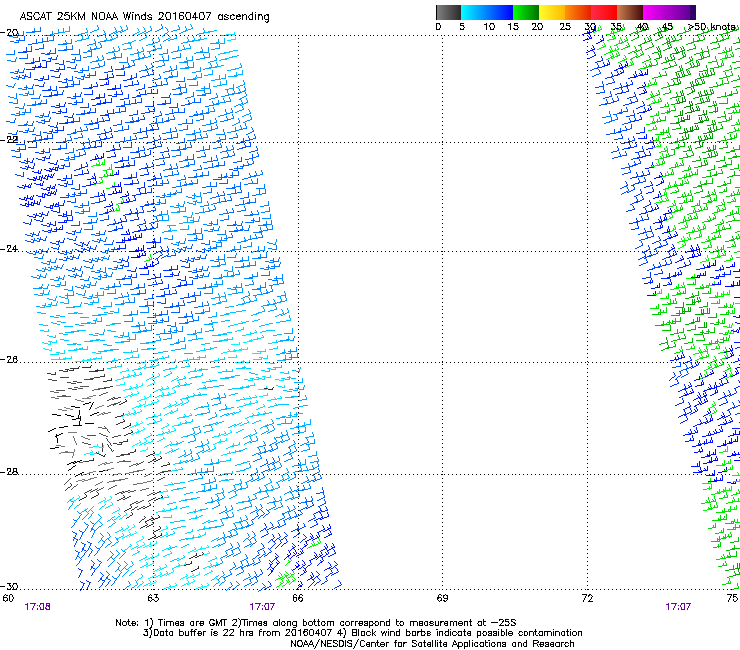Click the '-20' latitude axis label

pyautogui.click(x=9, y=33)
